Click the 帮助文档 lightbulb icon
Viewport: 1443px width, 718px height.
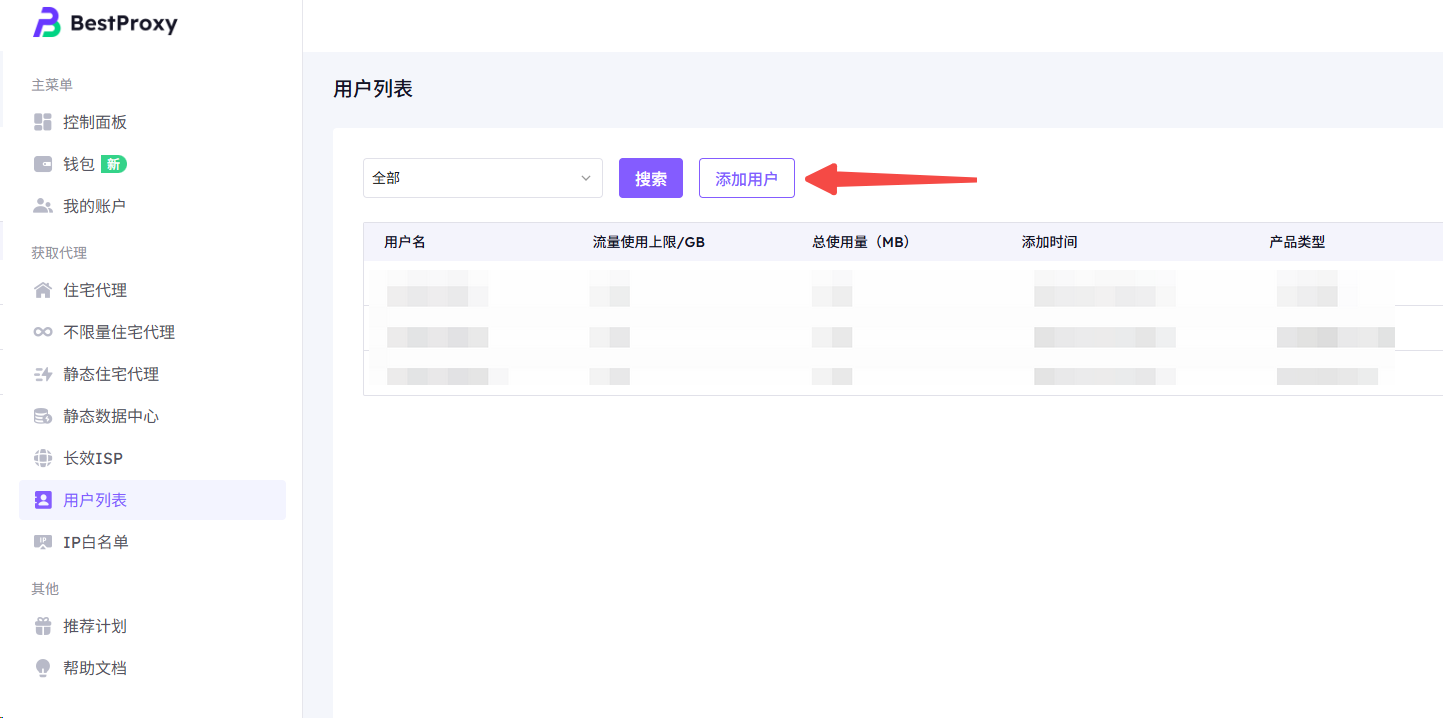click(43, 668)
